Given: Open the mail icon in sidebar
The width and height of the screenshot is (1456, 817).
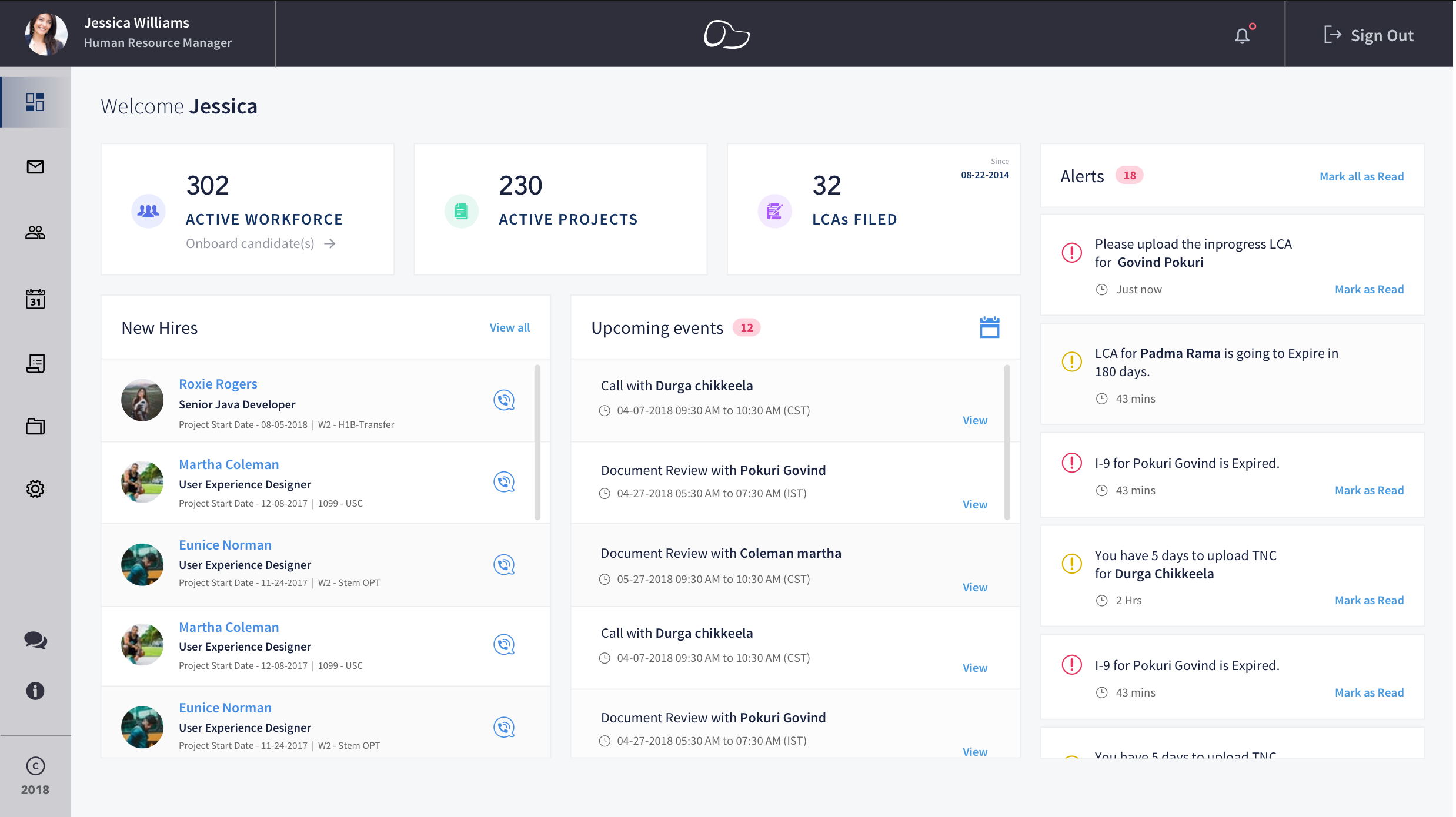Looking at the screenshot, I should (x=35, y=167).
